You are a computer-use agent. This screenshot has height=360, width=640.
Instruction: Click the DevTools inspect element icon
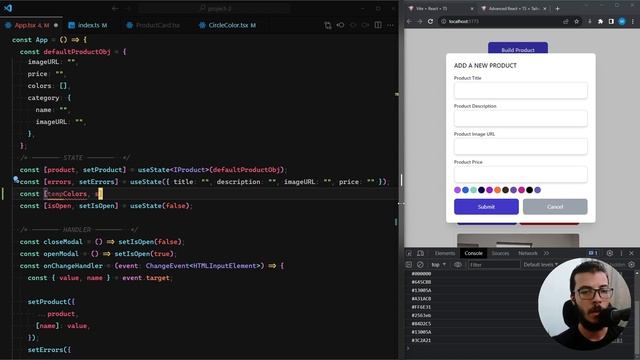tap(409, 253)
